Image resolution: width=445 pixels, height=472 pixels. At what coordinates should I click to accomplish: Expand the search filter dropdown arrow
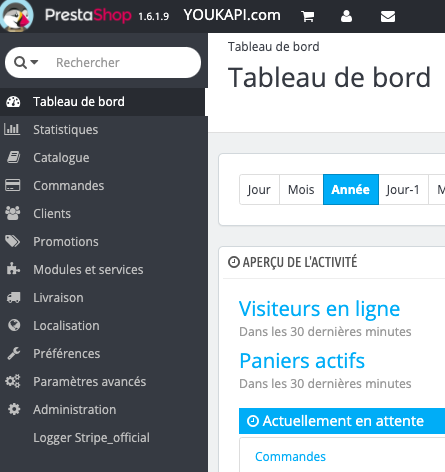click(34, 62)
